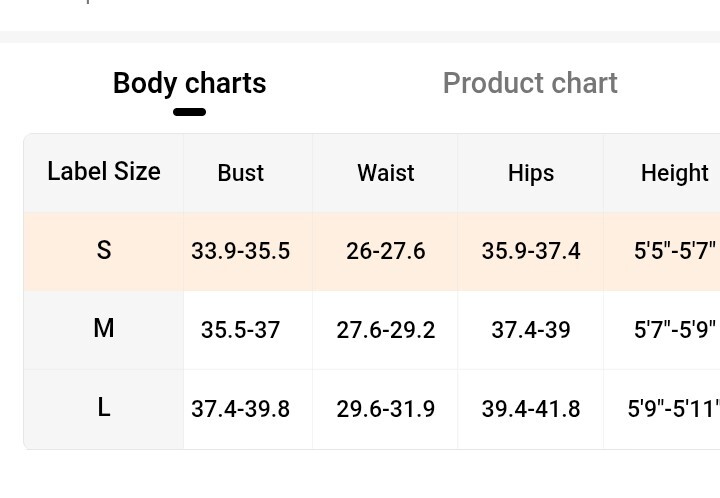The height and width of the screenshot is (498, 720).
Task: Click the 5'7"-5'9" height cell
Action: point(675,329)
